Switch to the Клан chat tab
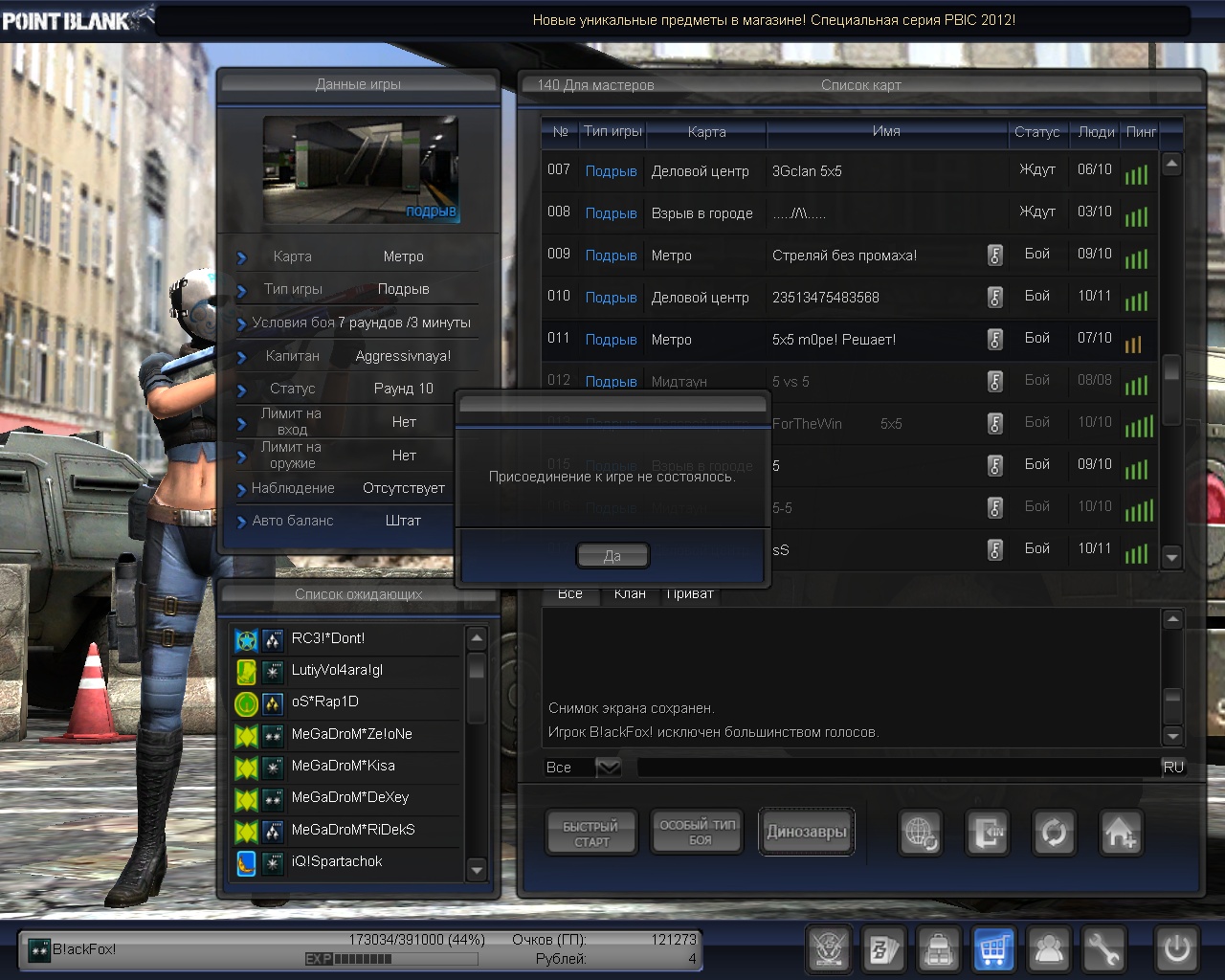The width and height of the screenshot is (1225, 980). point(630,595)
